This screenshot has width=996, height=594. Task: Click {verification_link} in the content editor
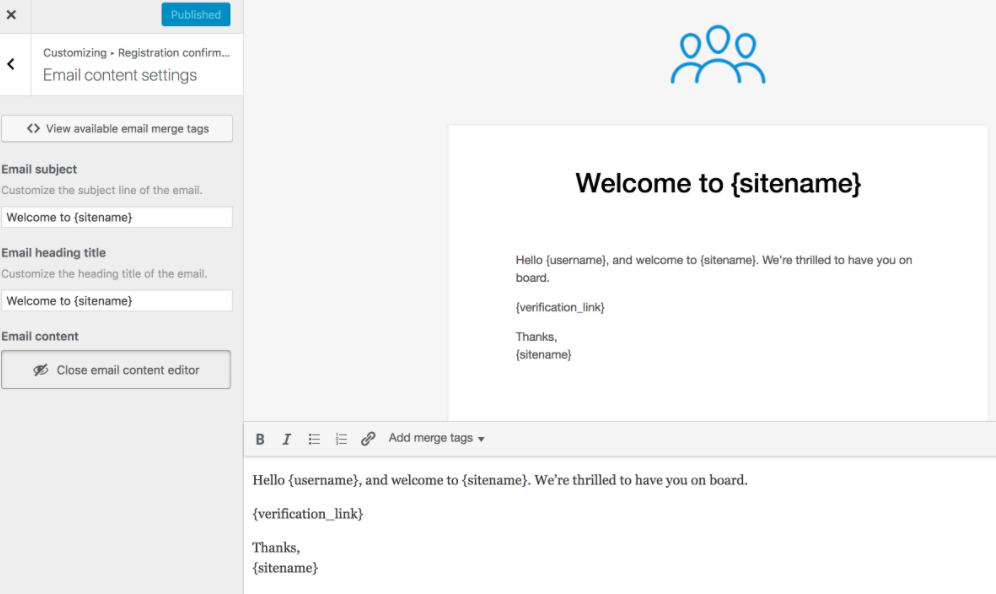pos(307,513)
